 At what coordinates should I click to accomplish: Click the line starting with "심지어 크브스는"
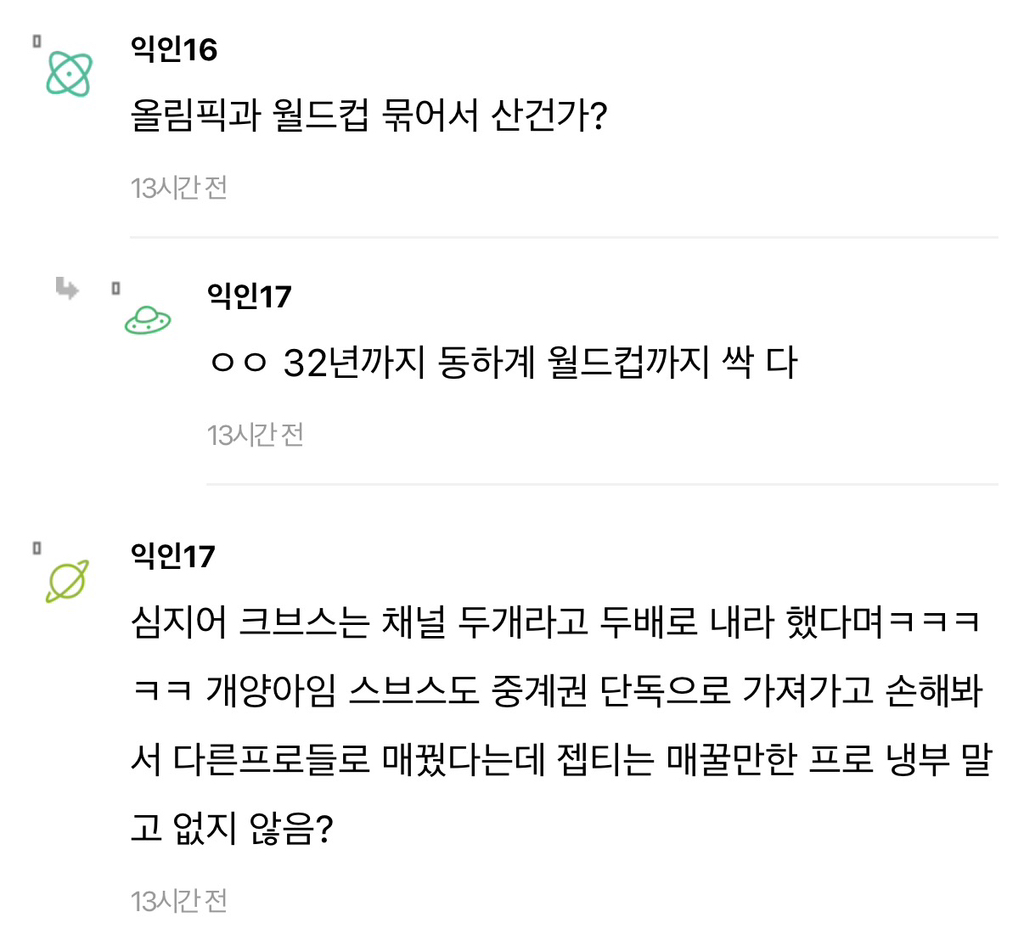click(556, 624)
